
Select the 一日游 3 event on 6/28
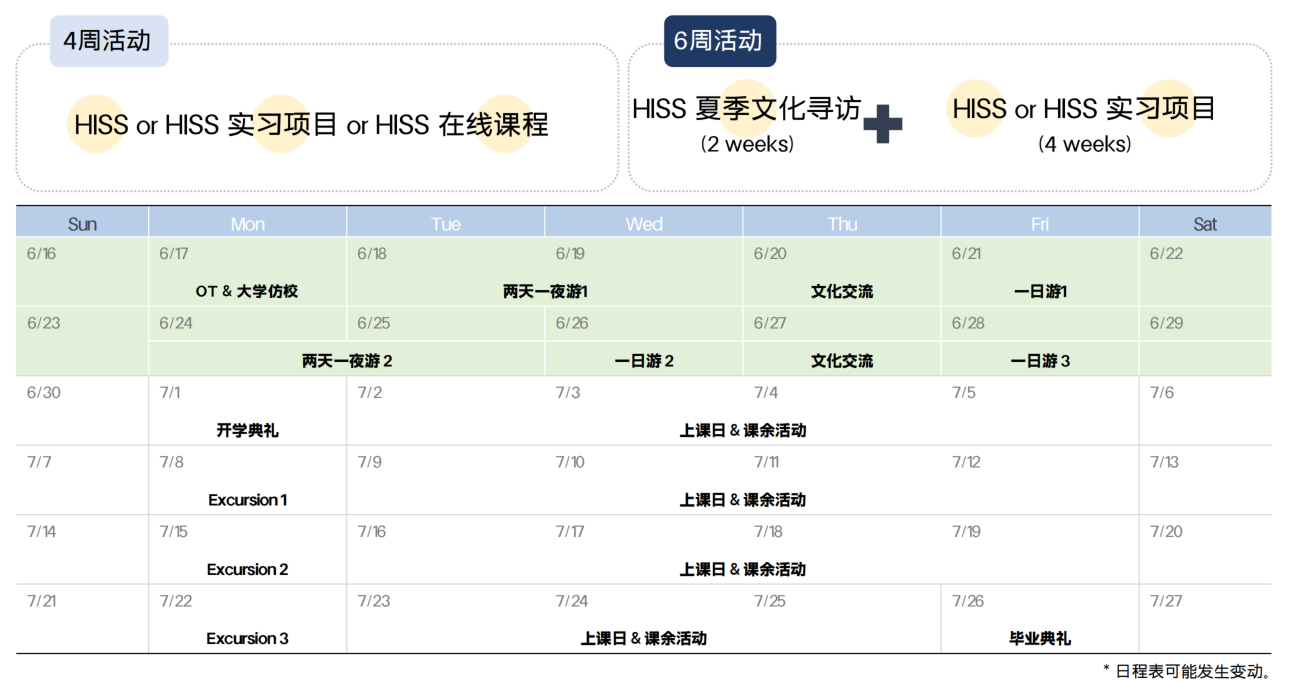pyautogui.click(x=1040, y=361)
